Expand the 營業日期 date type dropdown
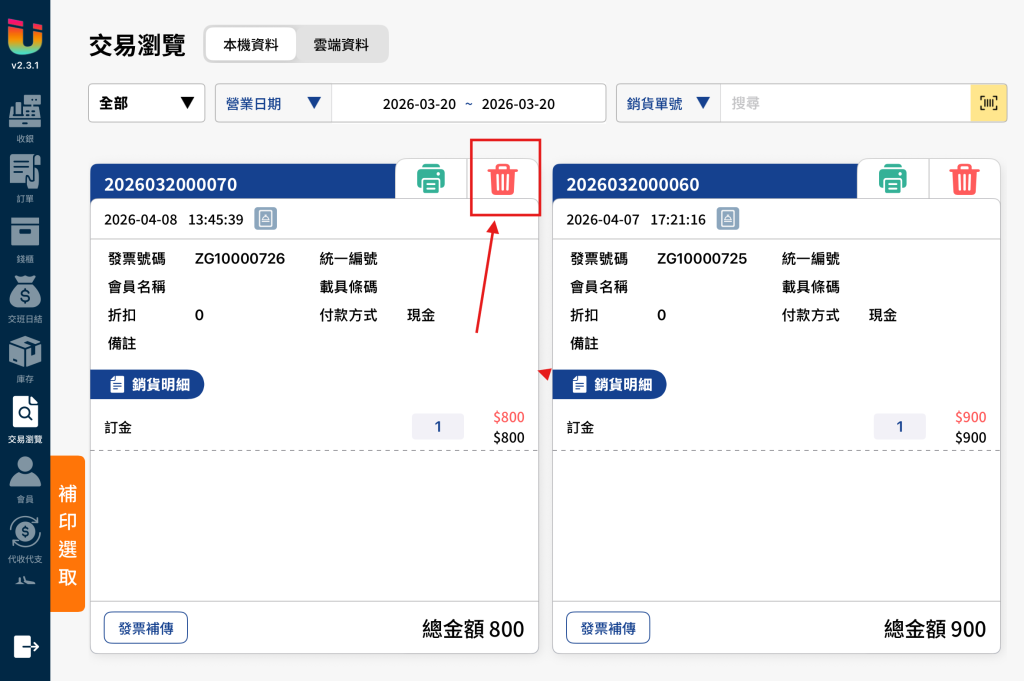Image resolution: width=1024 pixels, height=681 pixels. tap(273, 103)
